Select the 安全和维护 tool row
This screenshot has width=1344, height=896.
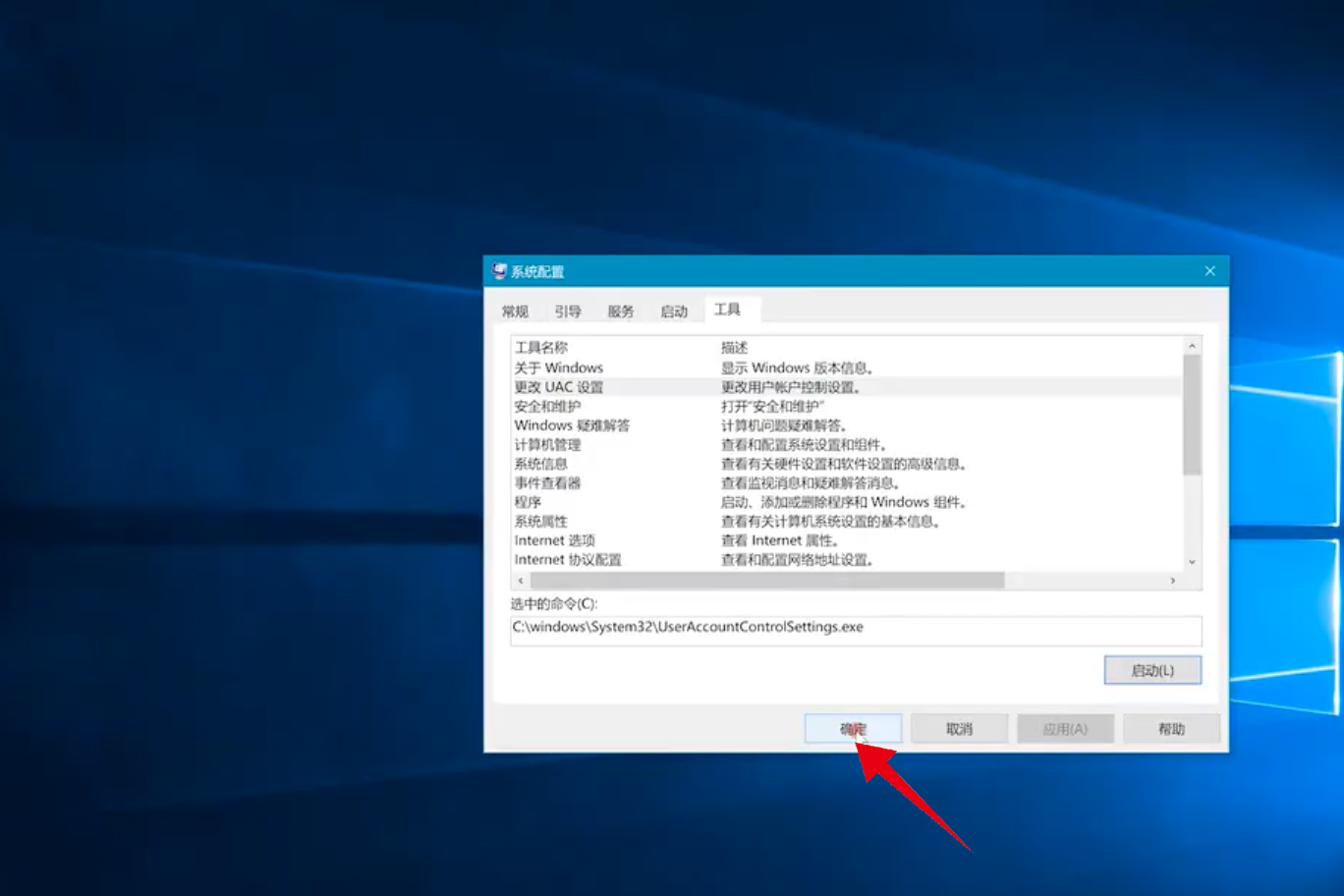click(846, 406)
